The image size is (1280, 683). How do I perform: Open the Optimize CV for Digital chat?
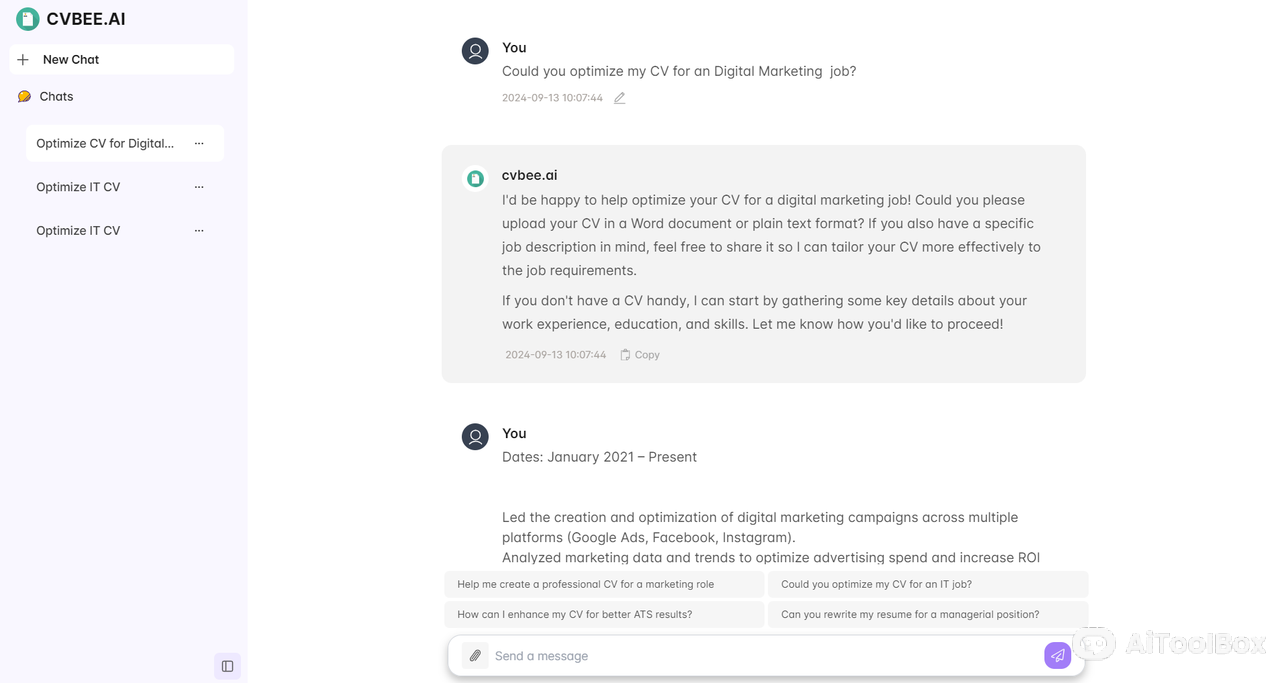tap(105, 143)
